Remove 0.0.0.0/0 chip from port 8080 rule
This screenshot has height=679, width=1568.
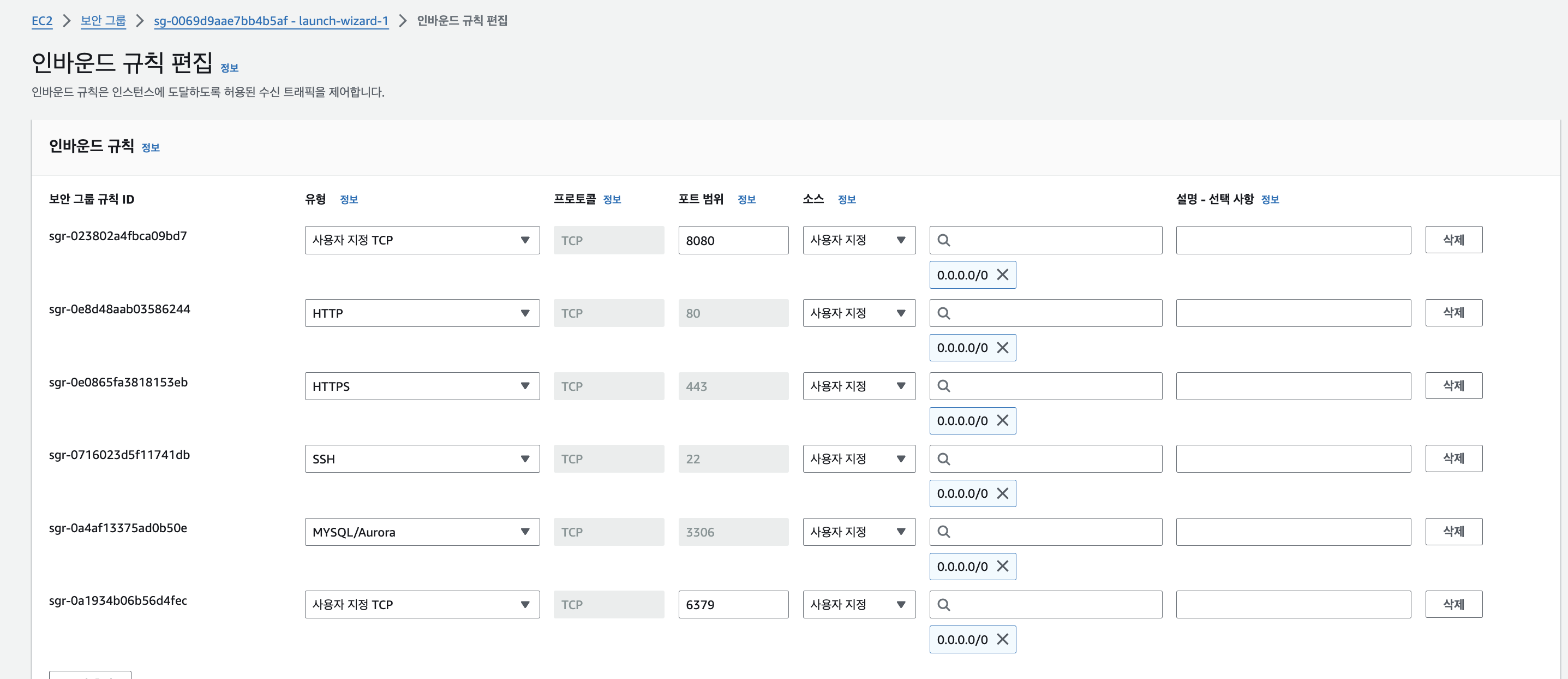1003,275
